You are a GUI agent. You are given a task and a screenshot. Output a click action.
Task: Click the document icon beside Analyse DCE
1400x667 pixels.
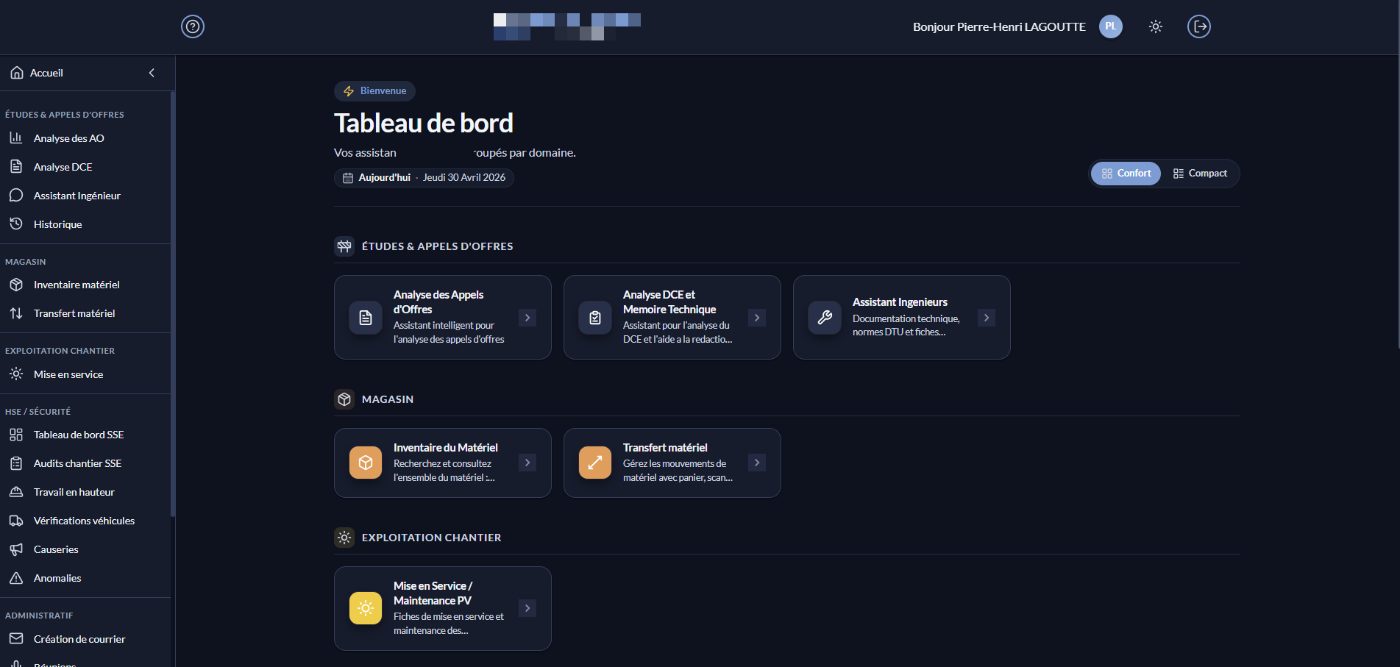pos(16,167)
